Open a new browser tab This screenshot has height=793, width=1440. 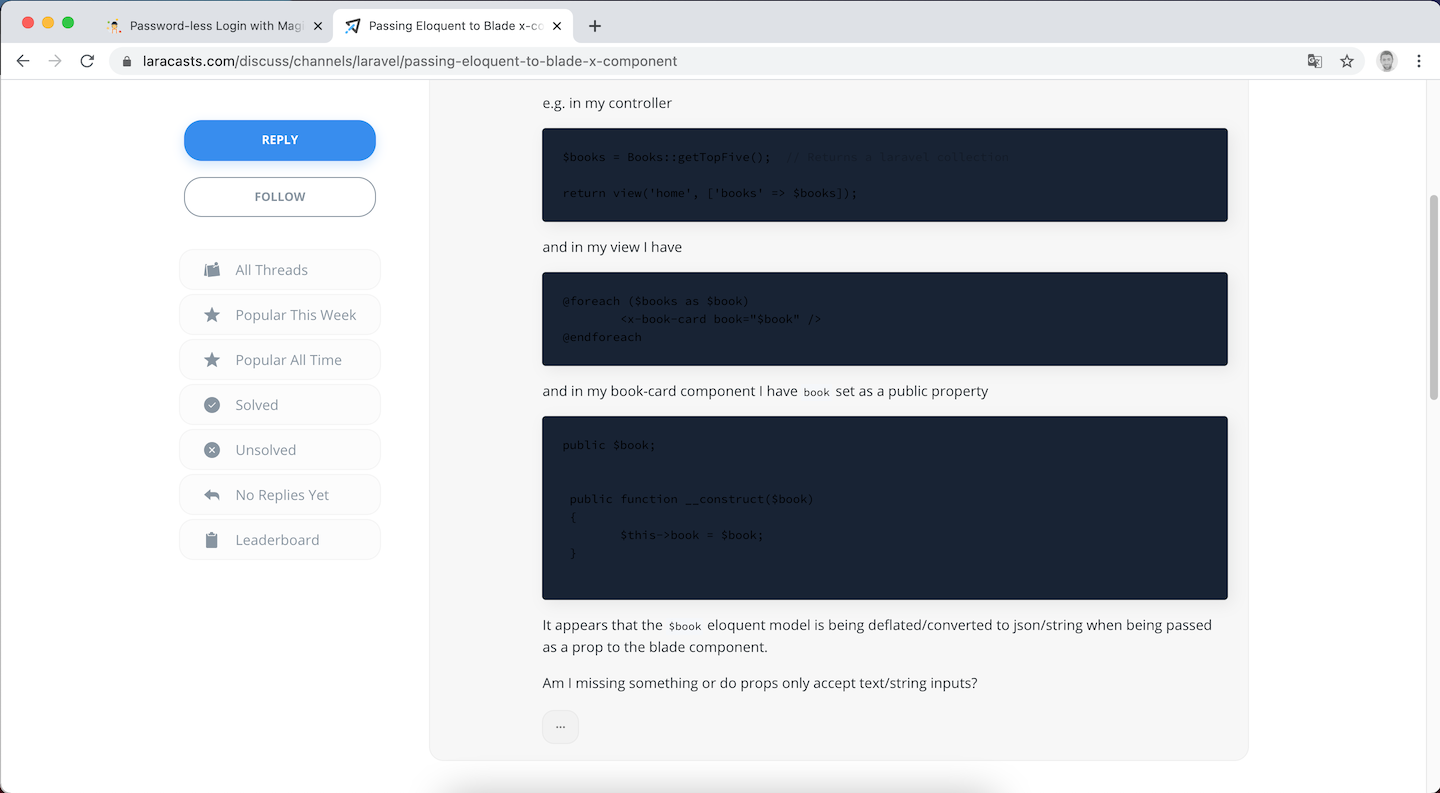[595, 26]
